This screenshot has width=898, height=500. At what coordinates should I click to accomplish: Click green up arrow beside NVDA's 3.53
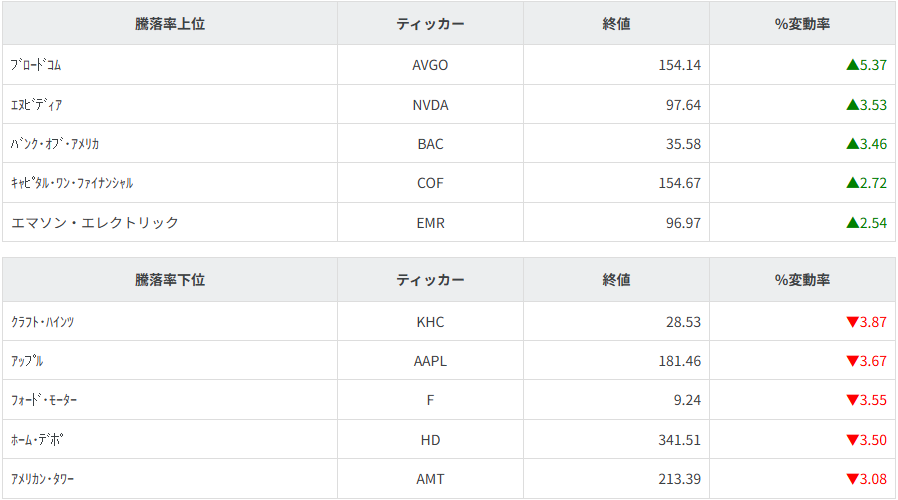point(852,104)
